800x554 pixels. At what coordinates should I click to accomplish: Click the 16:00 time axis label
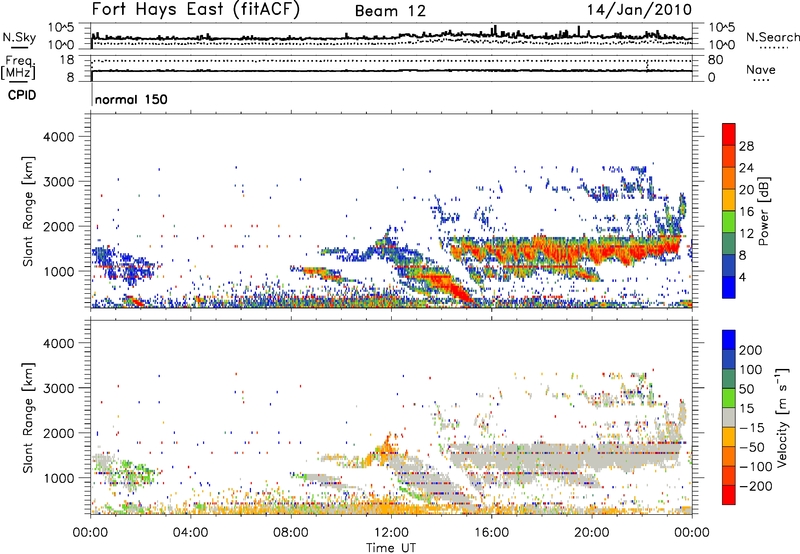click(x=491, y=533)
